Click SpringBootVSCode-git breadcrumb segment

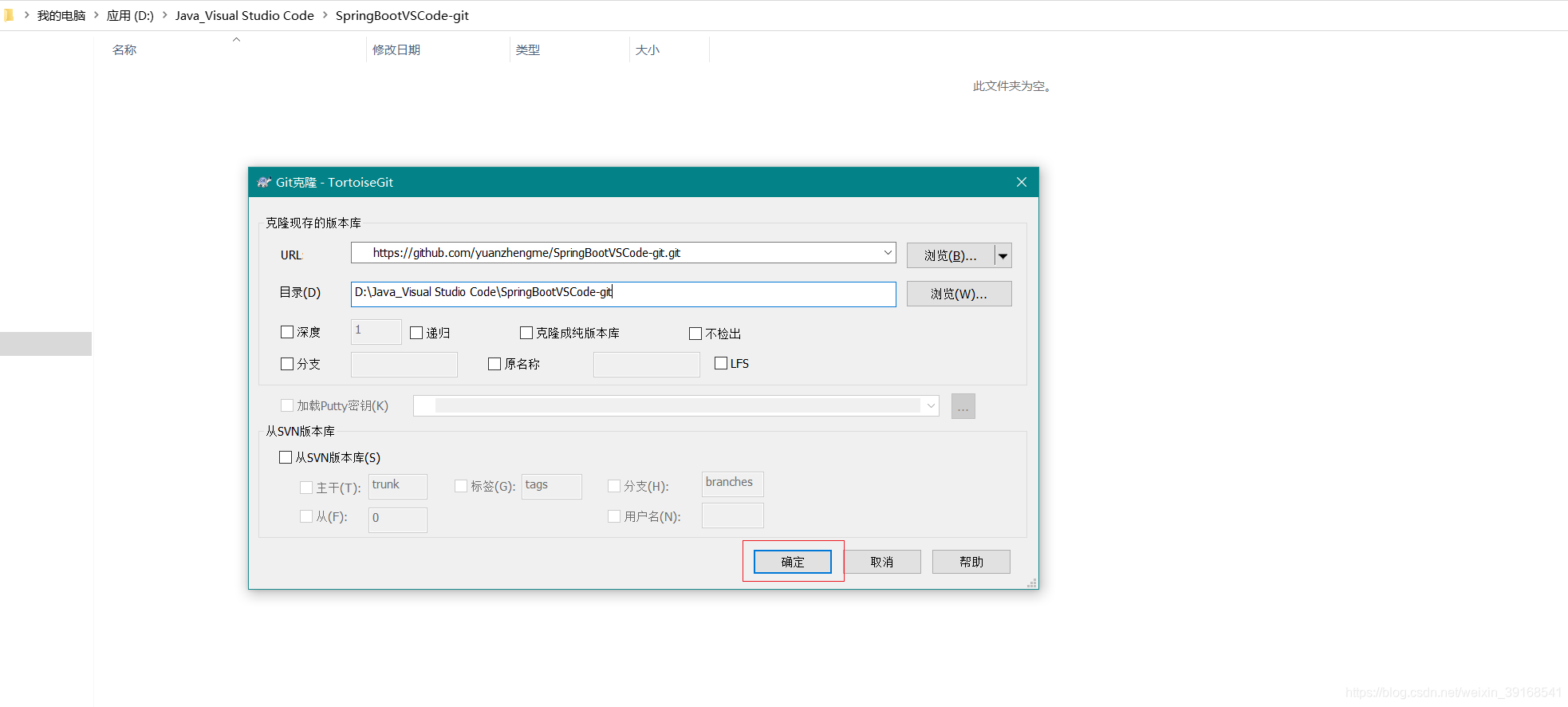click(x=402, y=15)
